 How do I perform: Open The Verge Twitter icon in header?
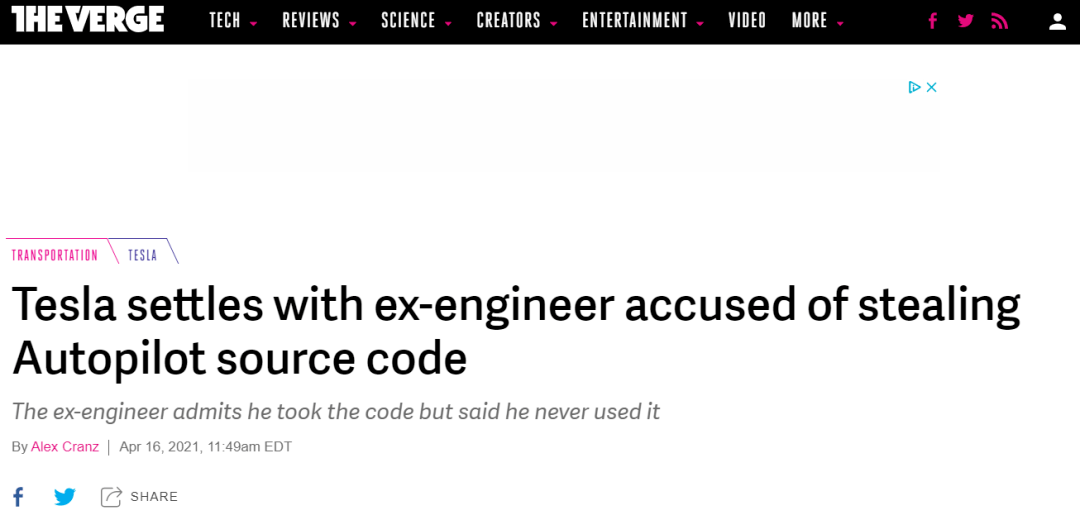tap(966, 21)
